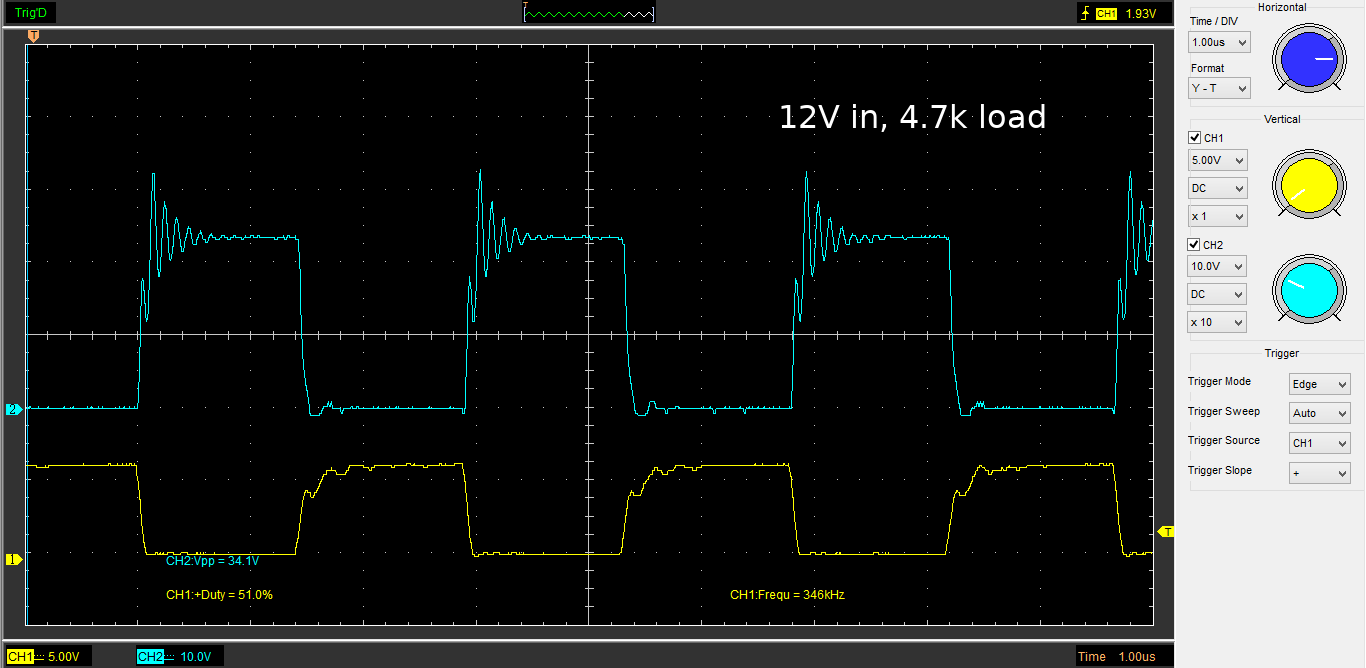Click the CH1:+Duty = 51.0% measurement

(x=219, y=595)
